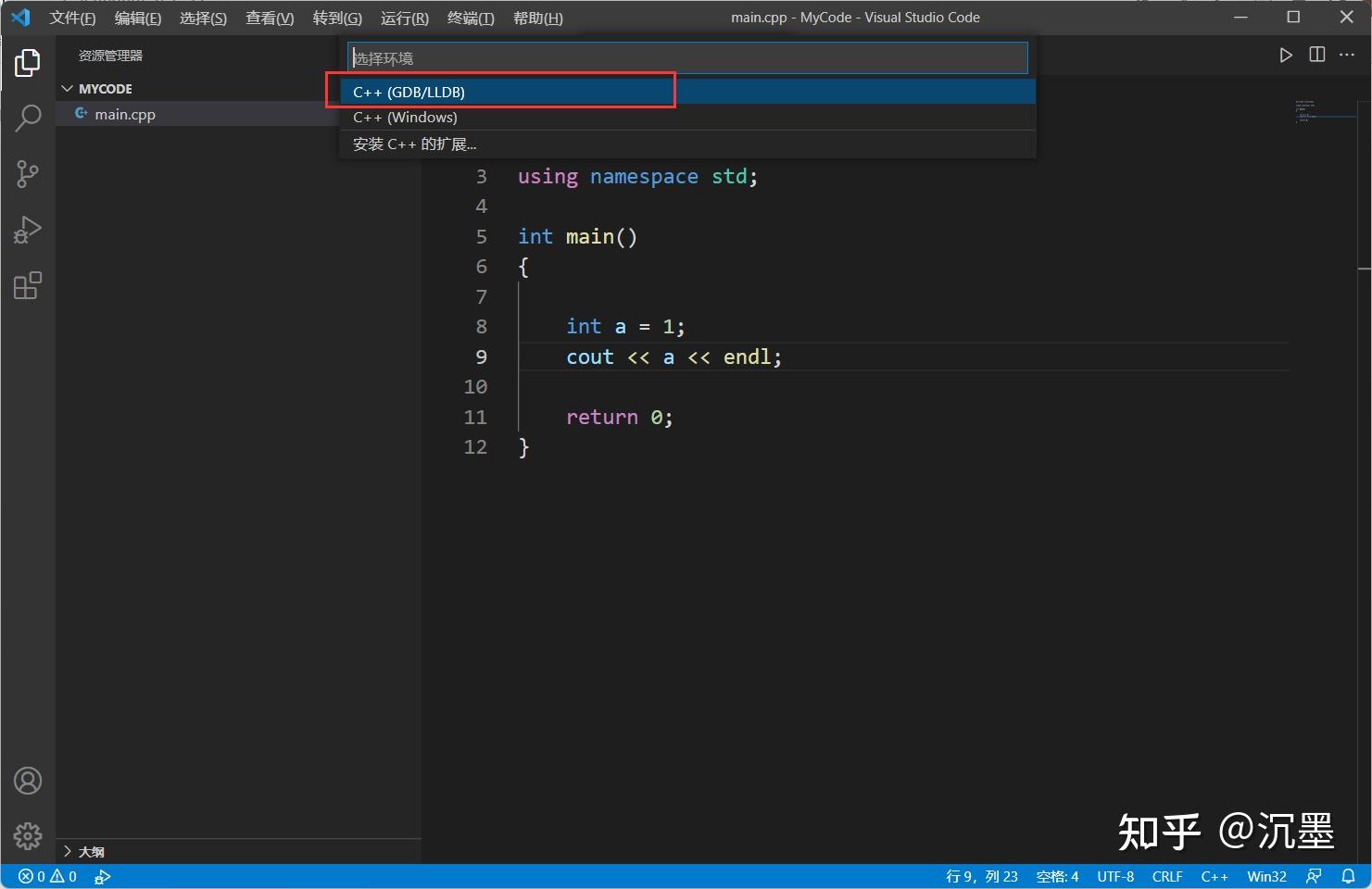Screen dimensions: 1372x889
Task: Open the Explorer view in activity bar
Action: click(x=28, y=63)
